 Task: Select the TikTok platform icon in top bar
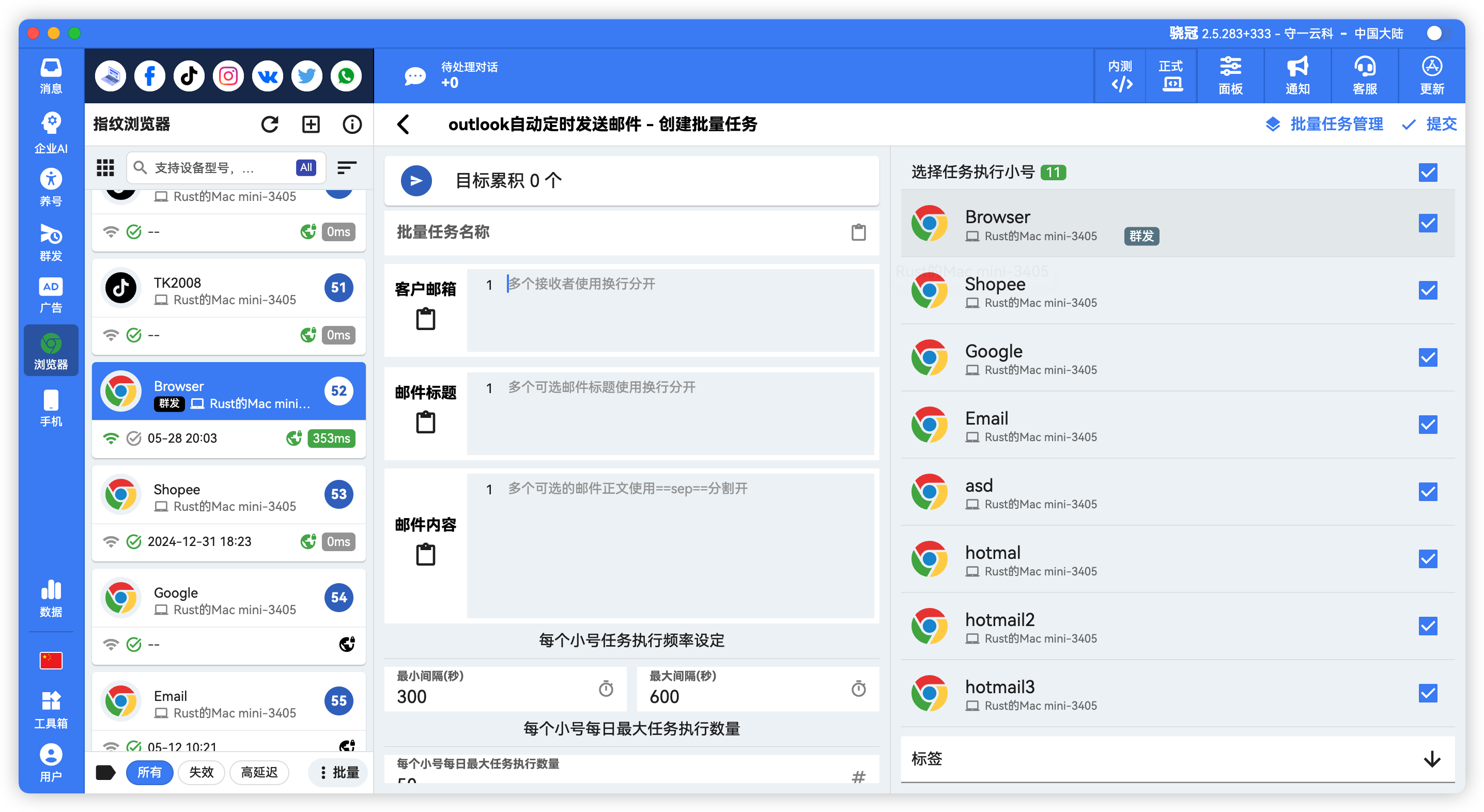(x=189, y=76)
